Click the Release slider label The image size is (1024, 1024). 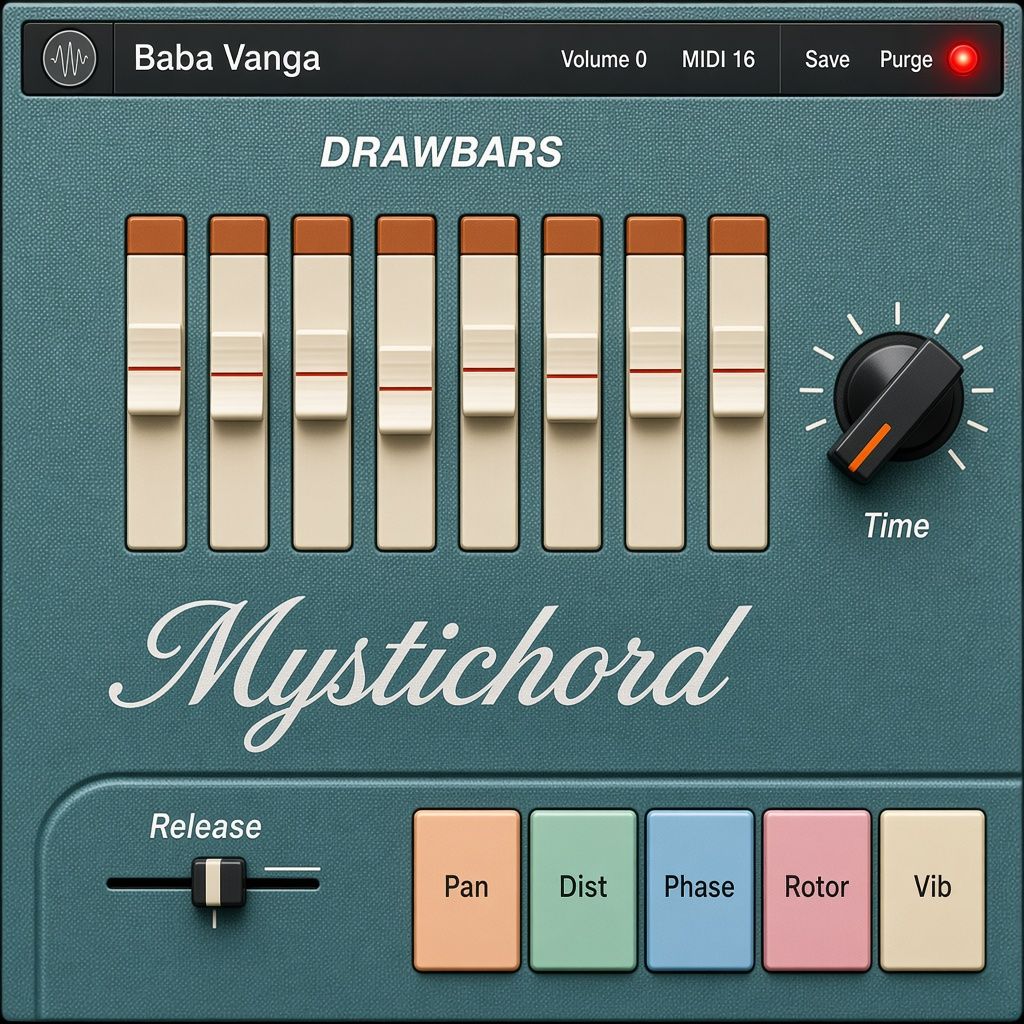206,827
